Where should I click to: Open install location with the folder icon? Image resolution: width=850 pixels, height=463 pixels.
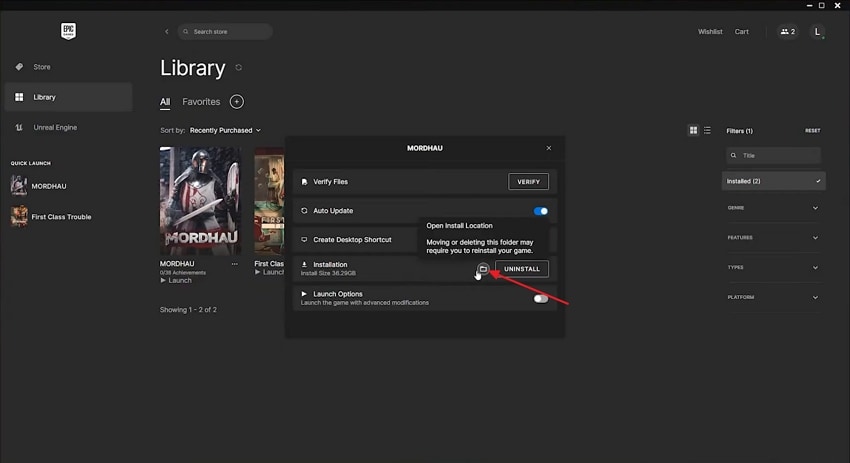483,269
